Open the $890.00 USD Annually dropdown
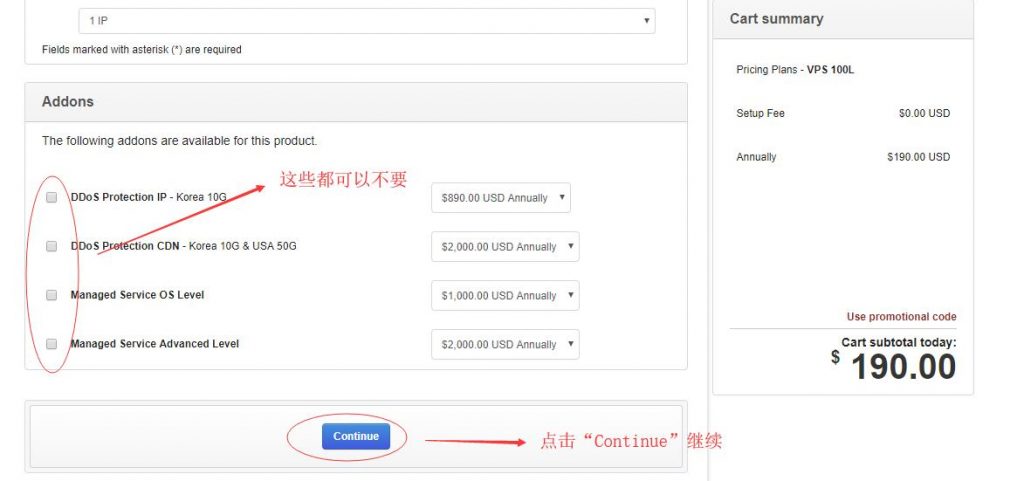 click(x=501, y=198)
